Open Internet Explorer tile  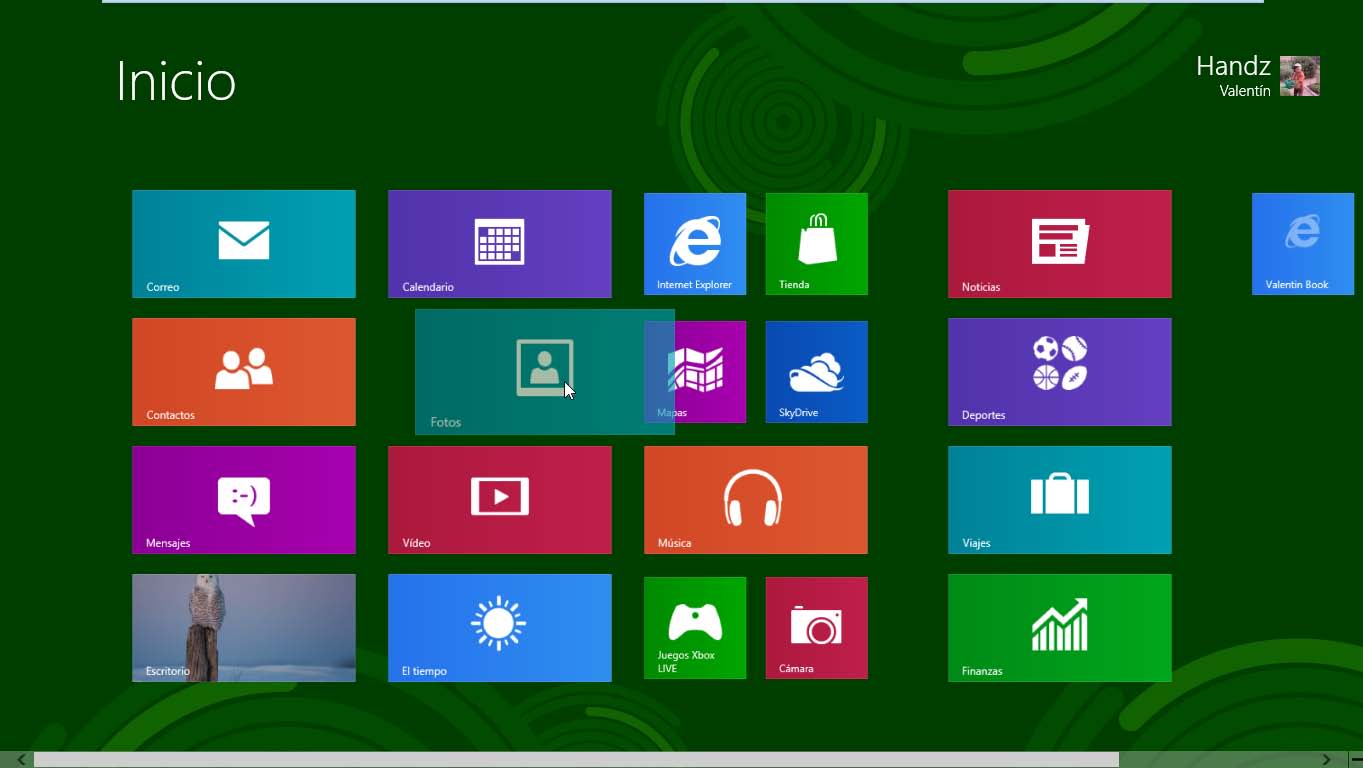pos(694,243)
